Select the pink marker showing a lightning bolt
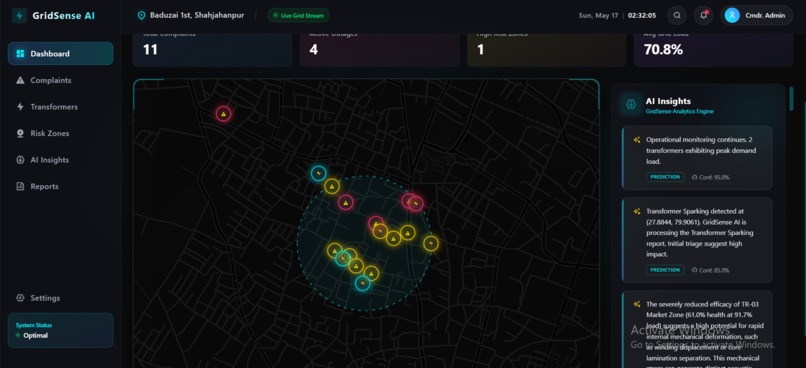The width and height of the screenshot is (806, 368). pos(415,204)
